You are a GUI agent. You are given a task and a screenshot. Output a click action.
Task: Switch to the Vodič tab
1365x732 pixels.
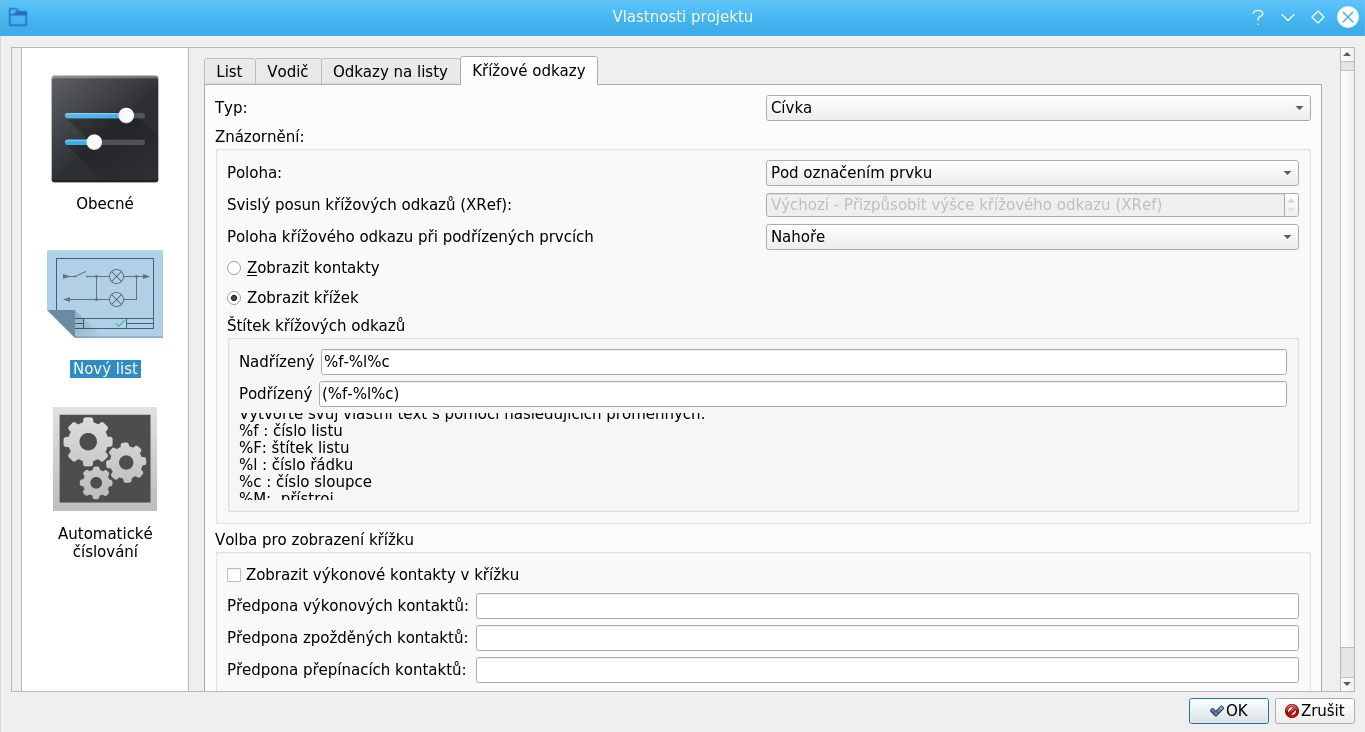288,71
